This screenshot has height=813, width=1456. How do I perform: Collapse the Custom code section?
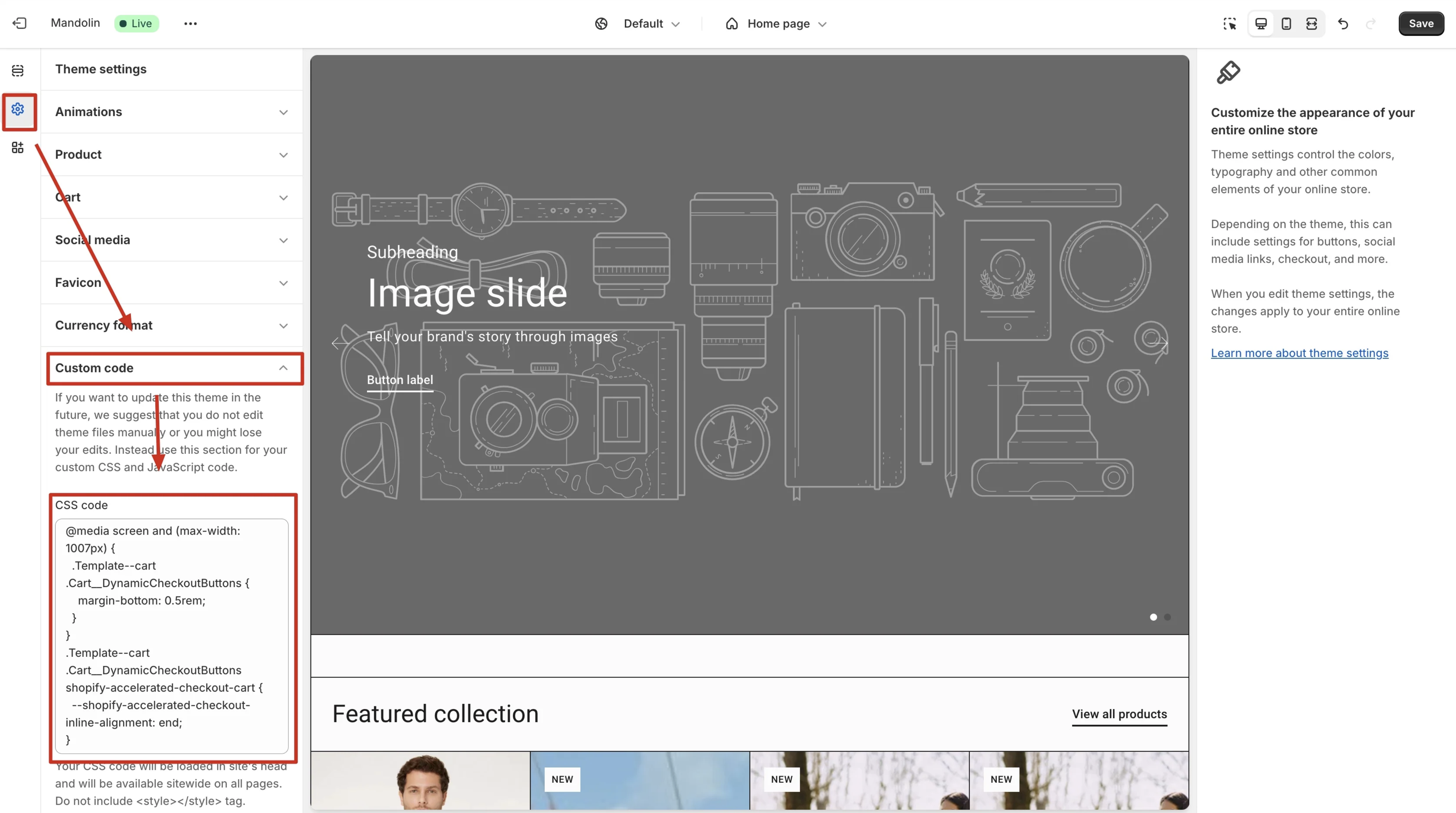pos(172,368)
